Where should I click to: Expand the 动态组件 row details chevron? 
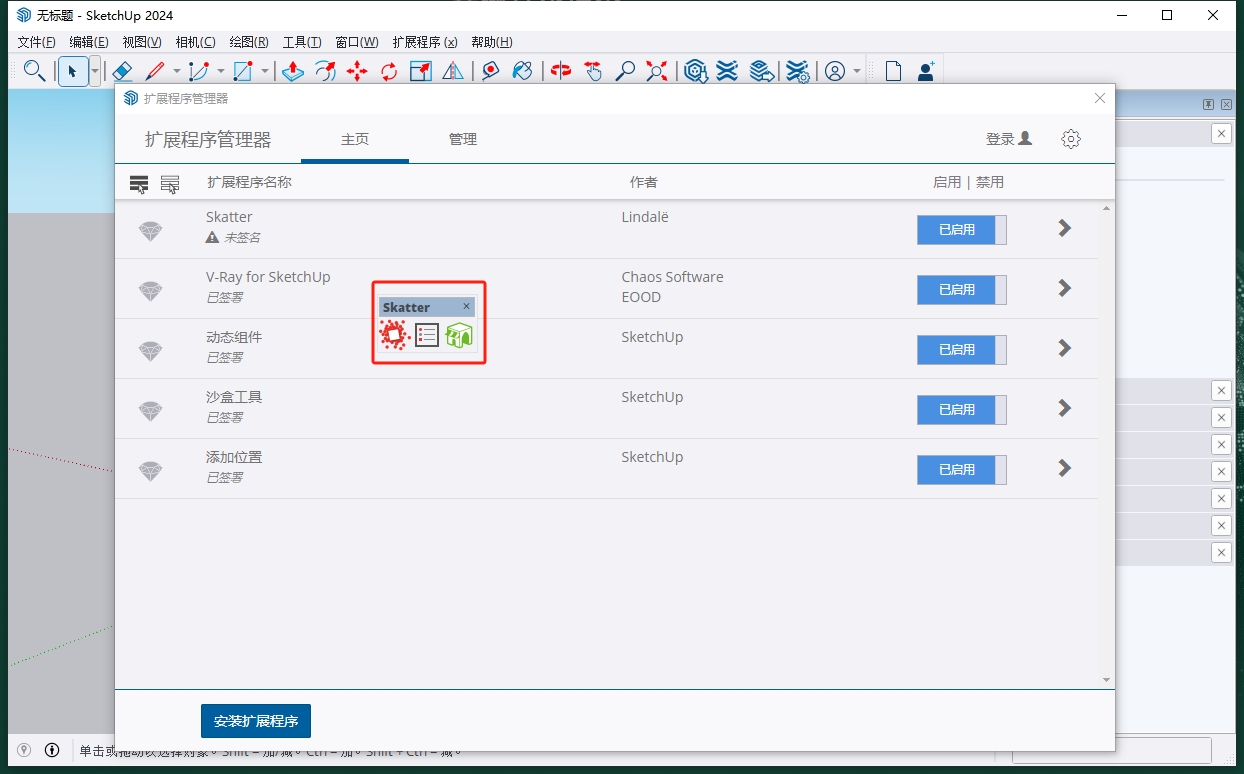click(1065, 349)
